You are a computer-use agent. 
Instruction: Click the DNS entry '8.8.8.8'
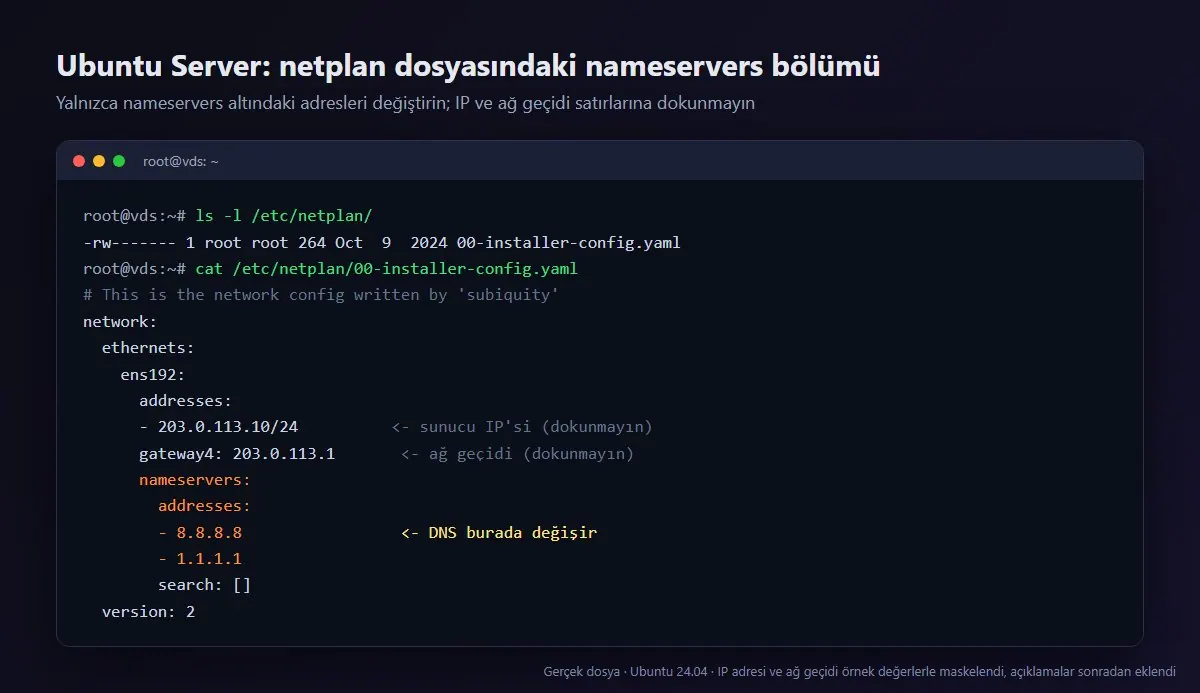point(209,533)
